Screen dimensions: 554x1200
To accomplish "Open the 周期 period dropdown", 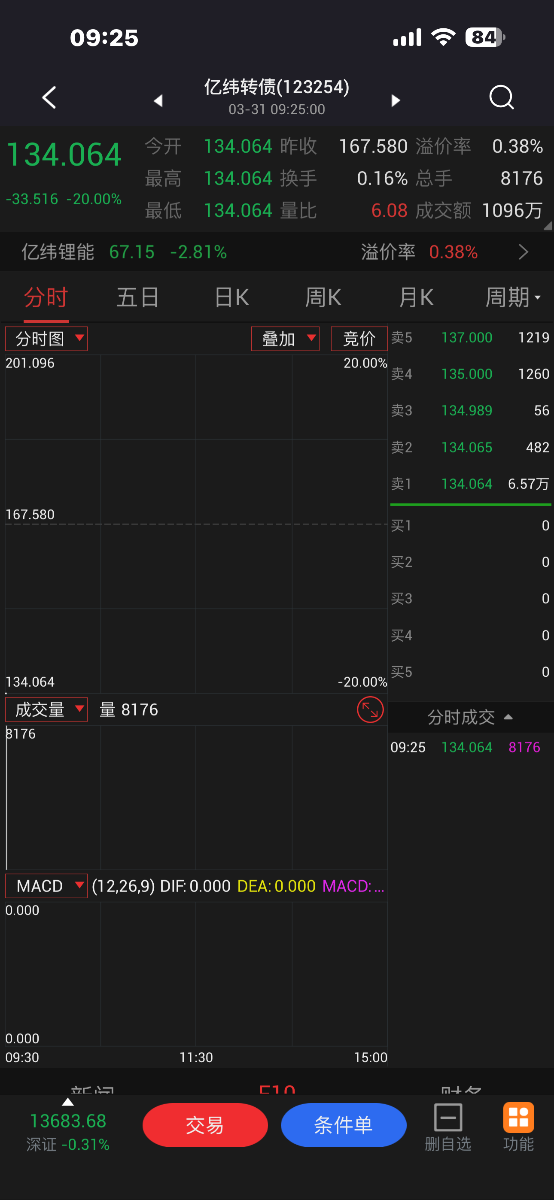I will 513,297.
